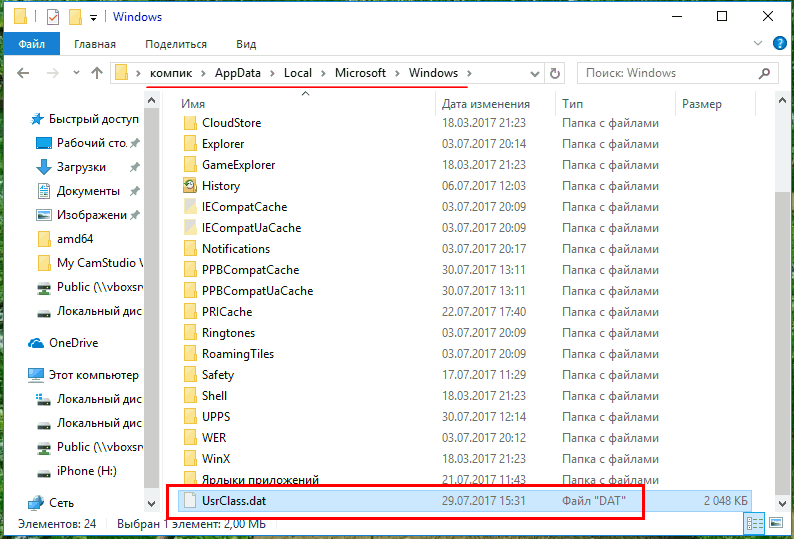The height and width of the screenshot is (539, 794).
Task: Select the IECompatUaCache folder
Action: click(x=251, y=228)
